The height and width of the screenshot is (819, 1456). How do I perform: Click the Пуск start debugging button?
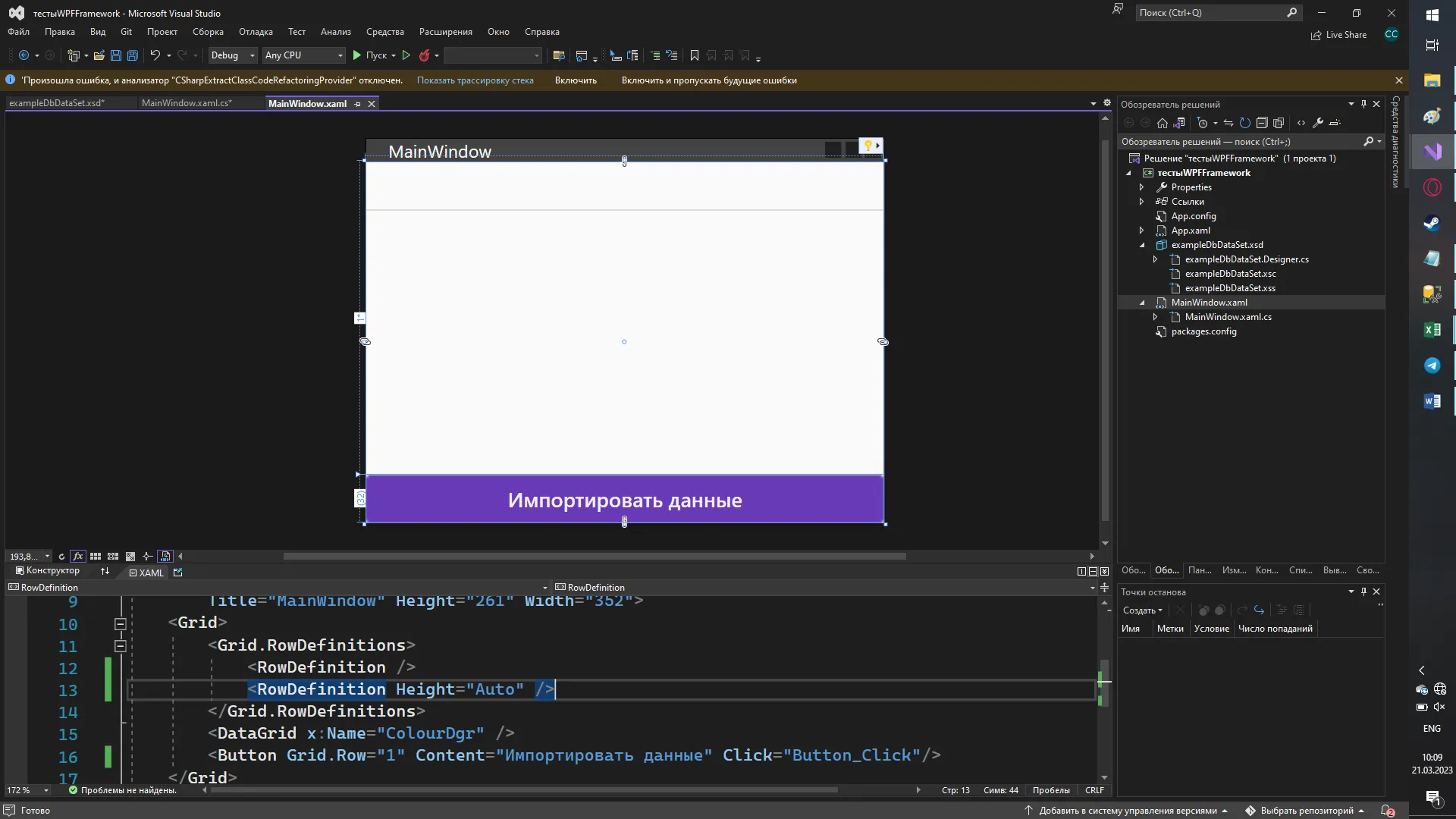click(370, 55)
